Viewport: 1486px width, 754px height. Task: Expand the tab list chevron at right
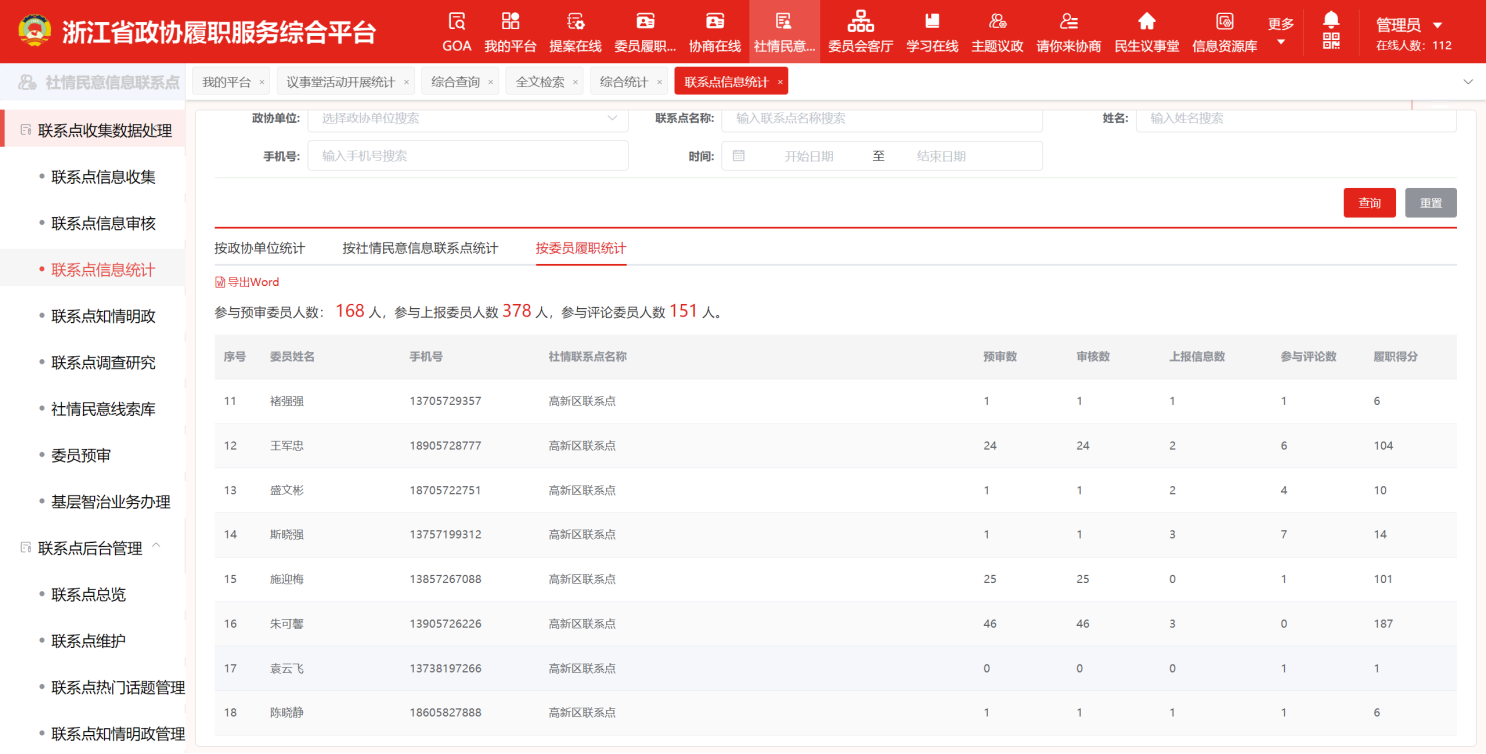pyautogui.click(x=1468, y=82)
